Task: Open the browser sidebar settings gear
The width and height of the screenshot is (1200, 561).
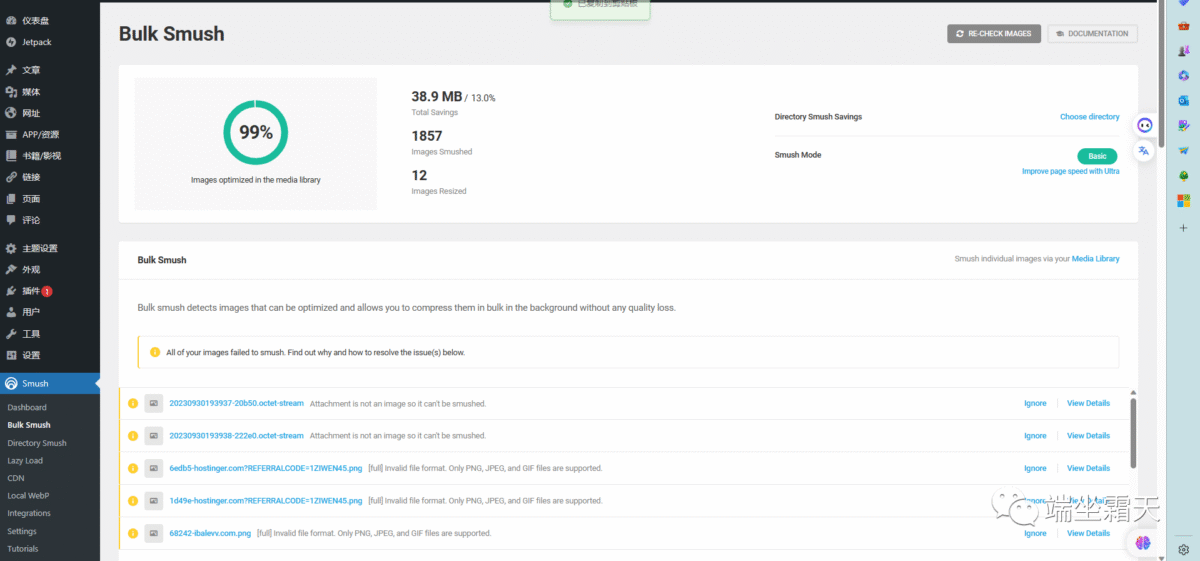Action: (x=1184, y=549)
